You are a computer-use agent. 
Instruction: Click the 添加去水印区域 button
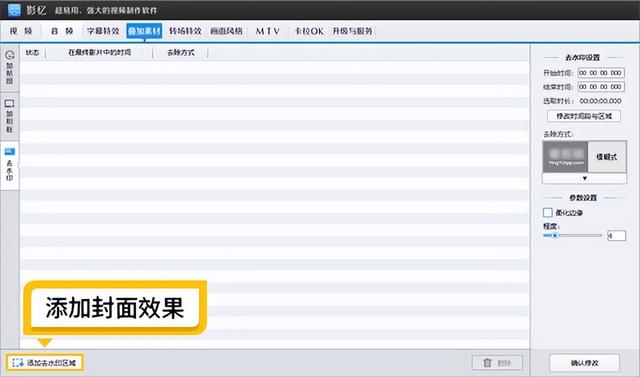pos(44,362)
